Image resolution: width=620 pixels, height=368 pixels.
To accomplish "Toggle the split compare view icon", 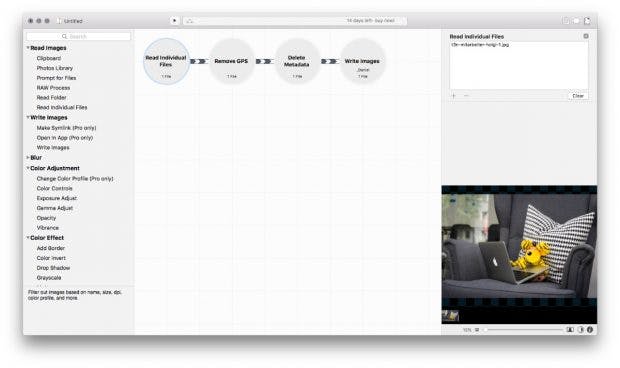I will (x=570, y=330).
